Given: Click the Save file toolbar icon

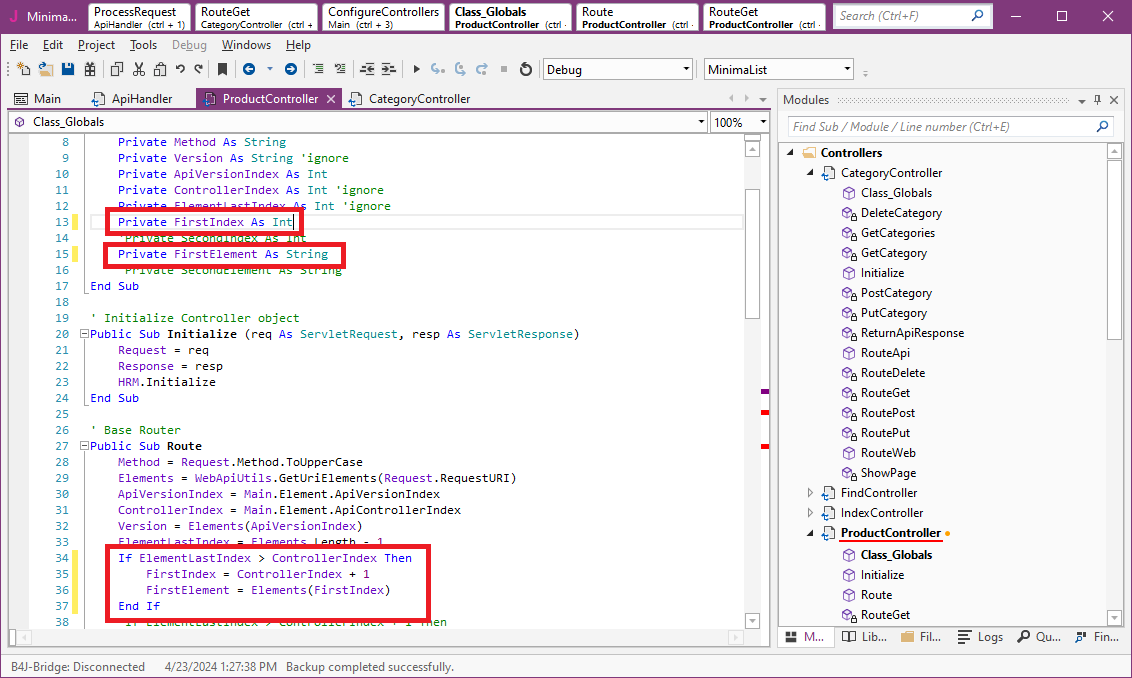Looking at the screenshot, I should (68, 69).
